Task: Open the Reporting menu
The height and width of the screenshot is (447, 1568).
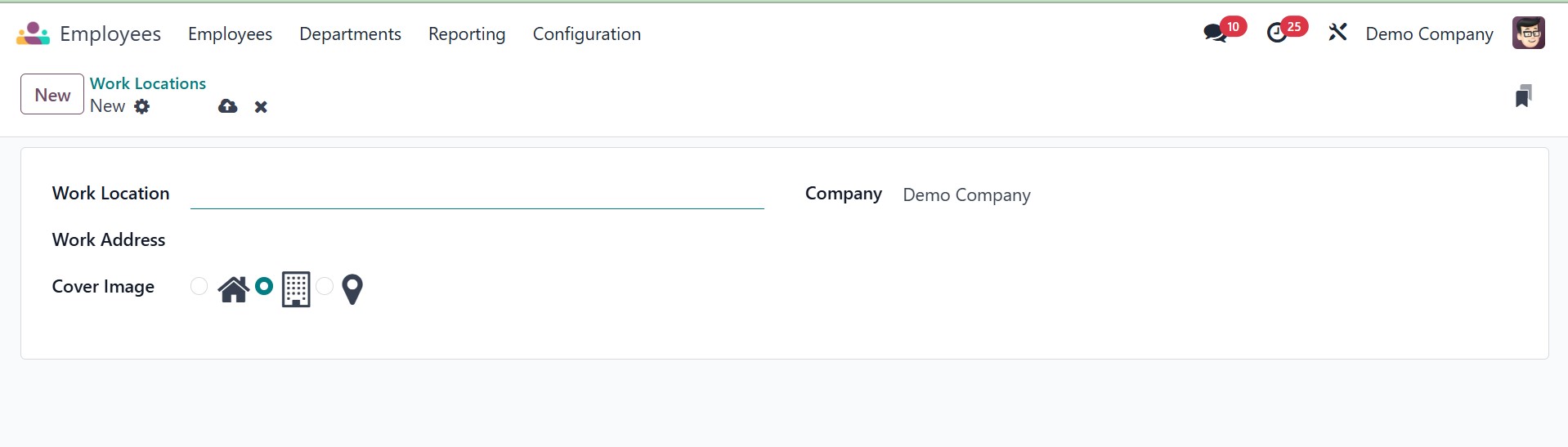Action: (467, 34)
